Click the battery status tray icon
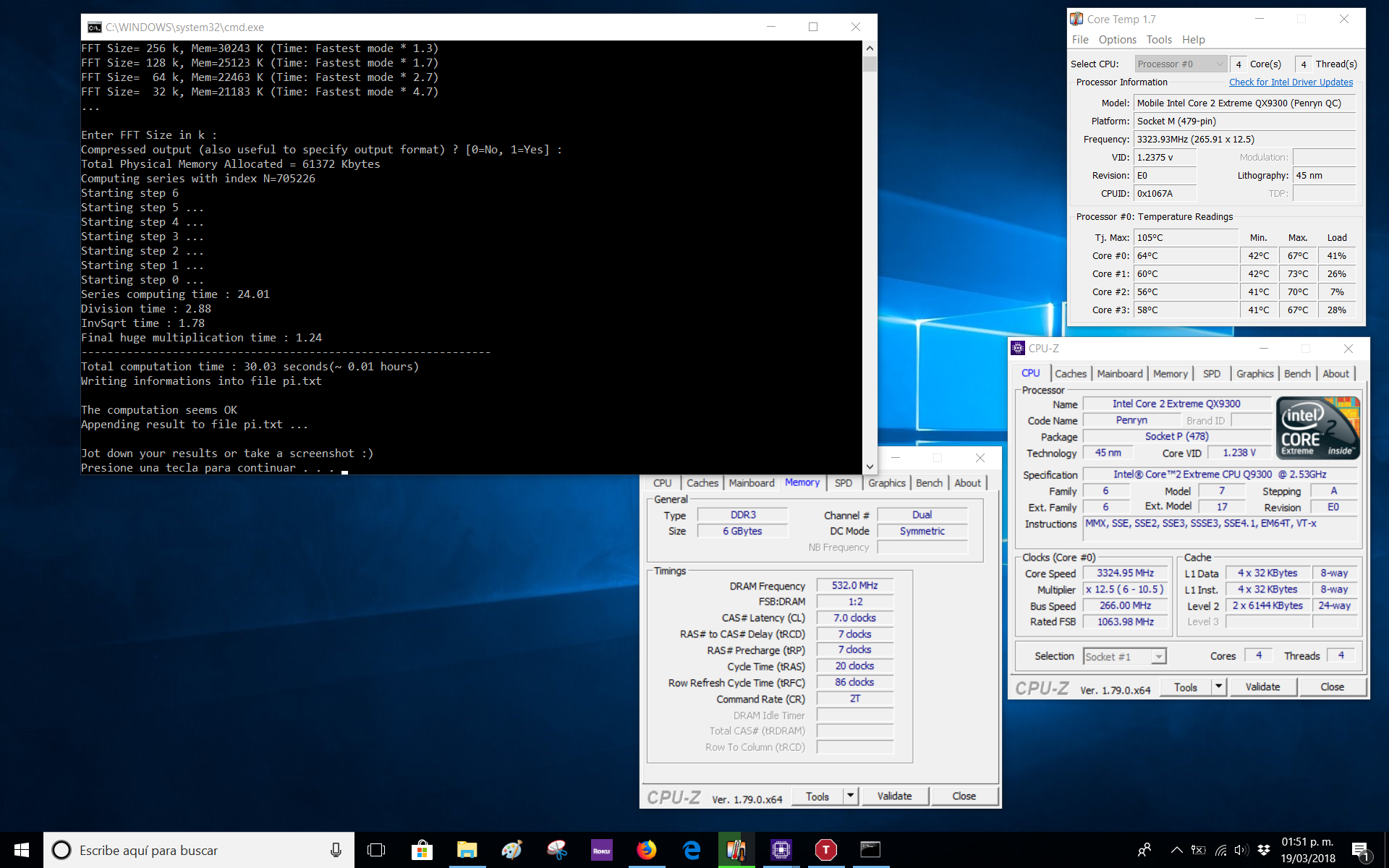This screenshot has height=868, width=1389. [1199, 850]
